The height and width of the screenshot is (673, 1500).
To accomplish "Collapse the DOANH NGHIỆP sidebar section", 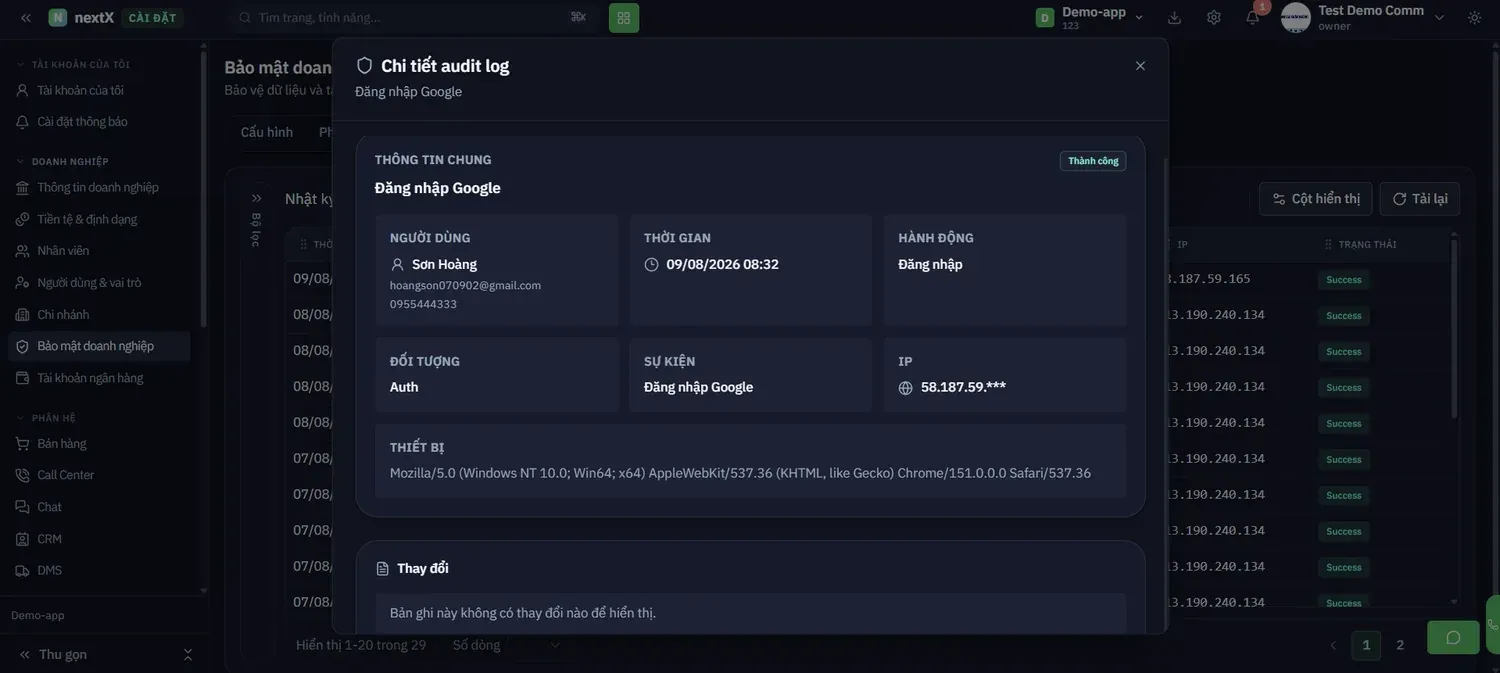I will point(20,161).
